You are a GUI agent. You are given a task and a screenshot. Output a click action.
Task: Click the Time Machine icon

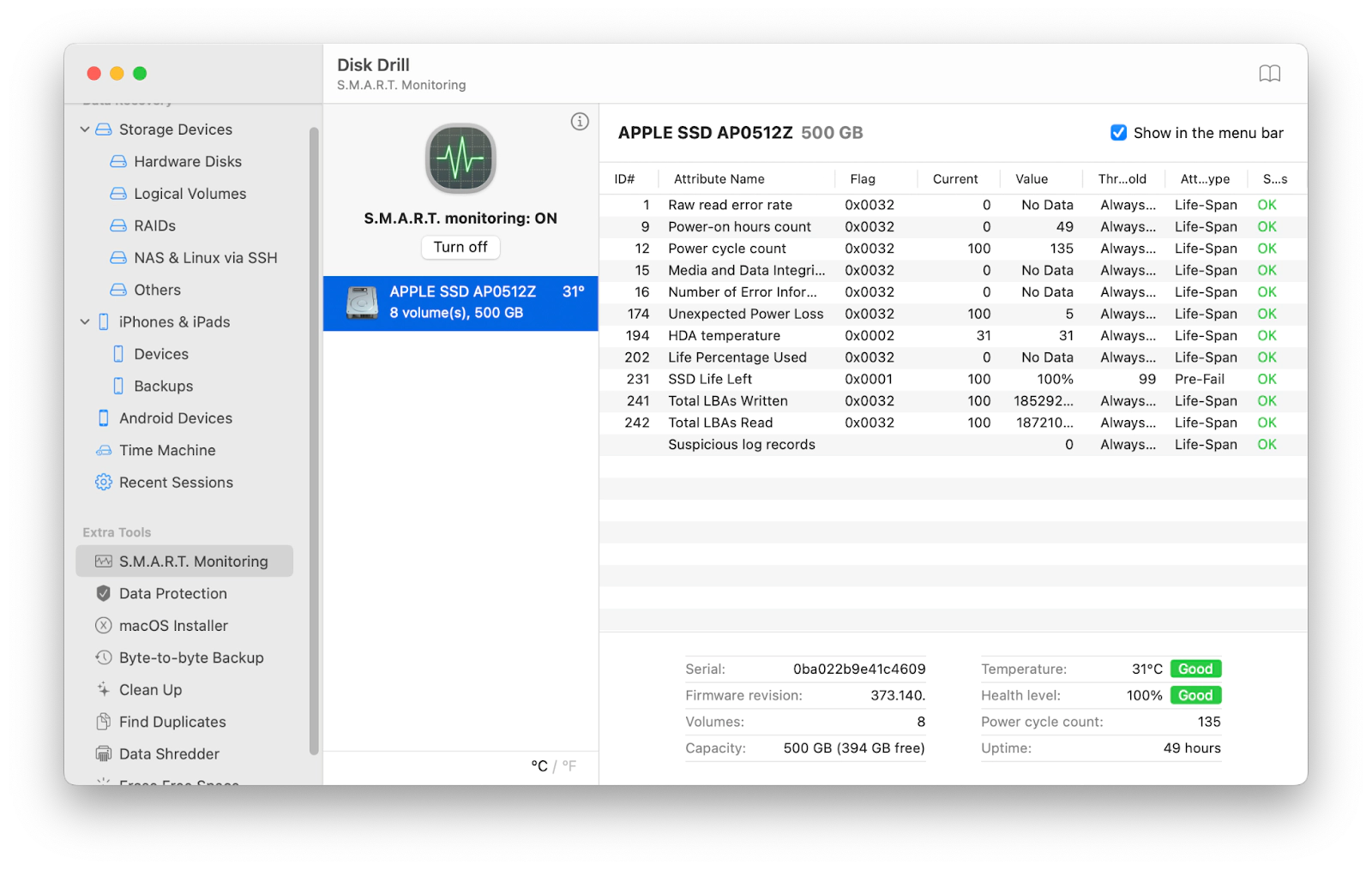pyautogui.click(x=104, y=450)
